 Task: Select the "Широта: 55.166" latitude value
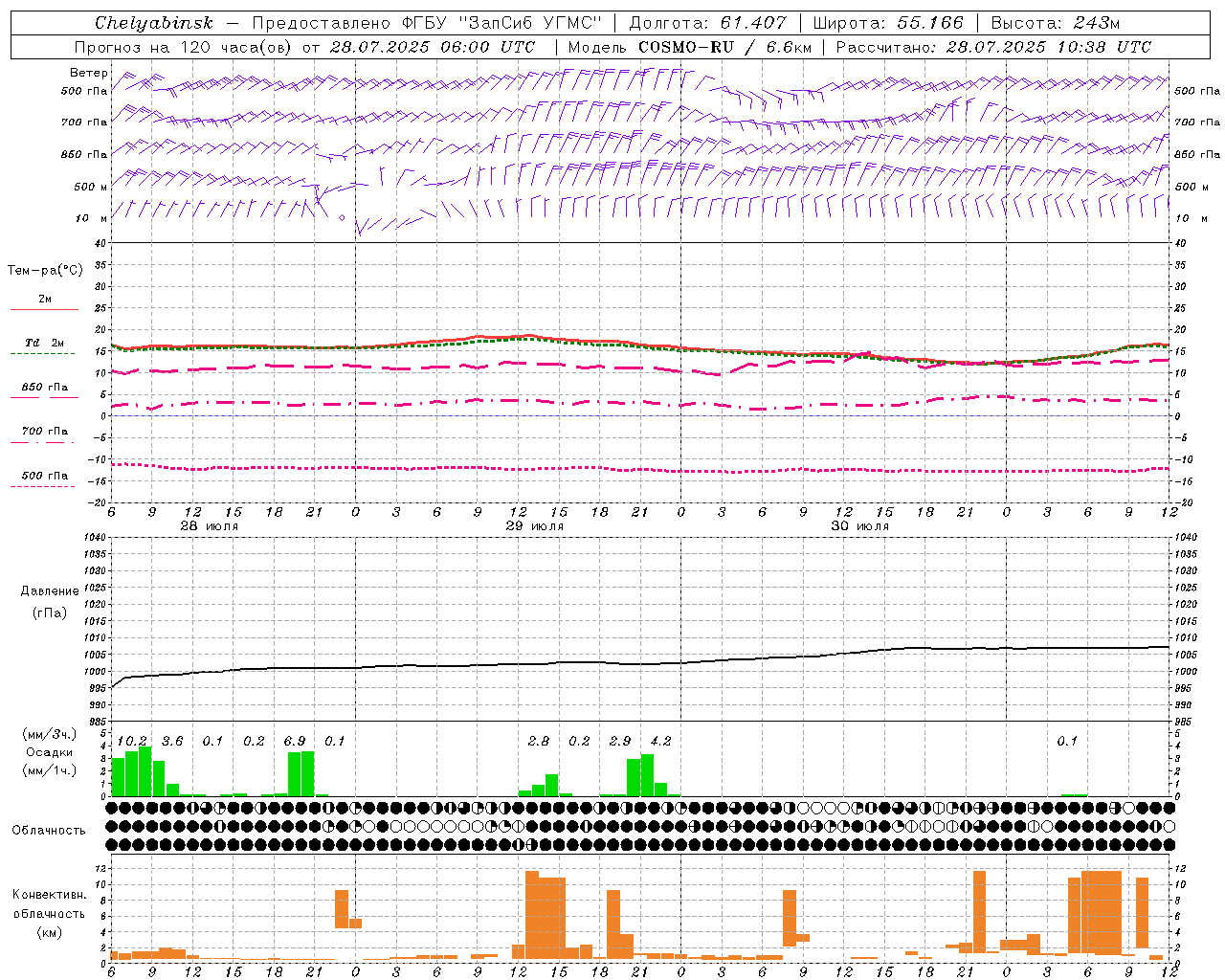tap(887, 23)
